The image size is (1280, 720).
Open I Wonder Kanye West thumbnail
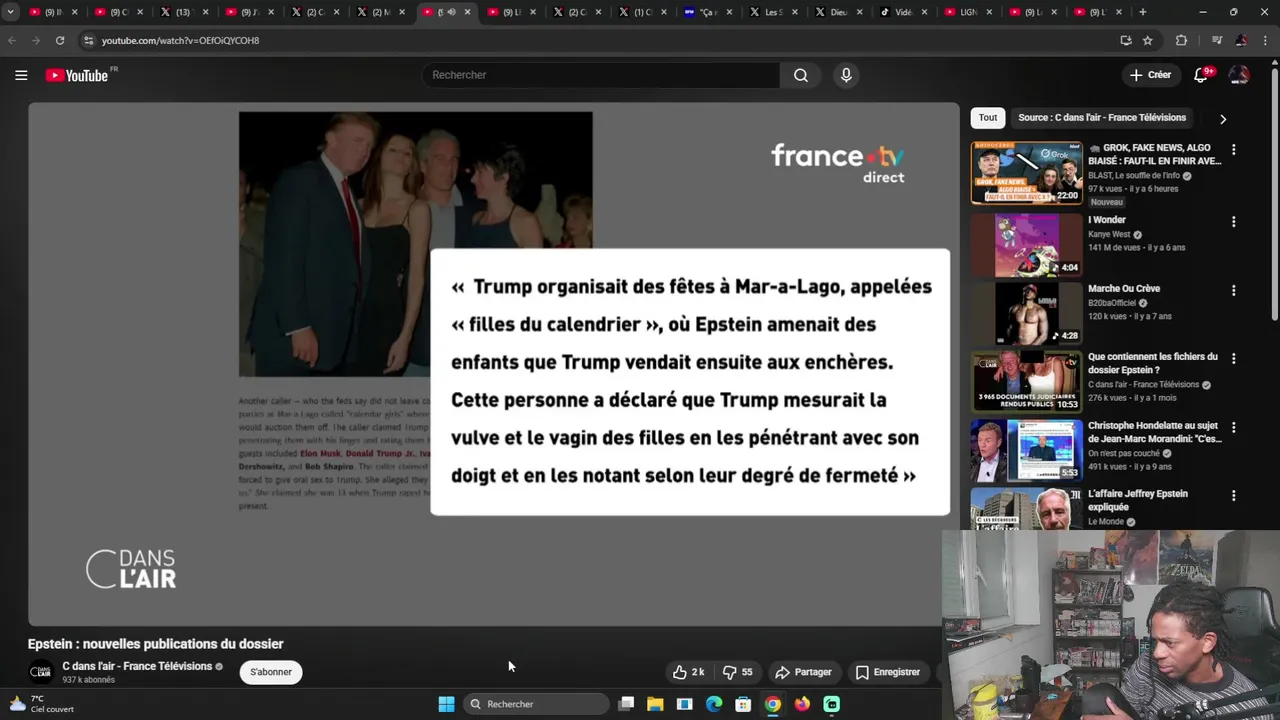tap(1026, 244)
